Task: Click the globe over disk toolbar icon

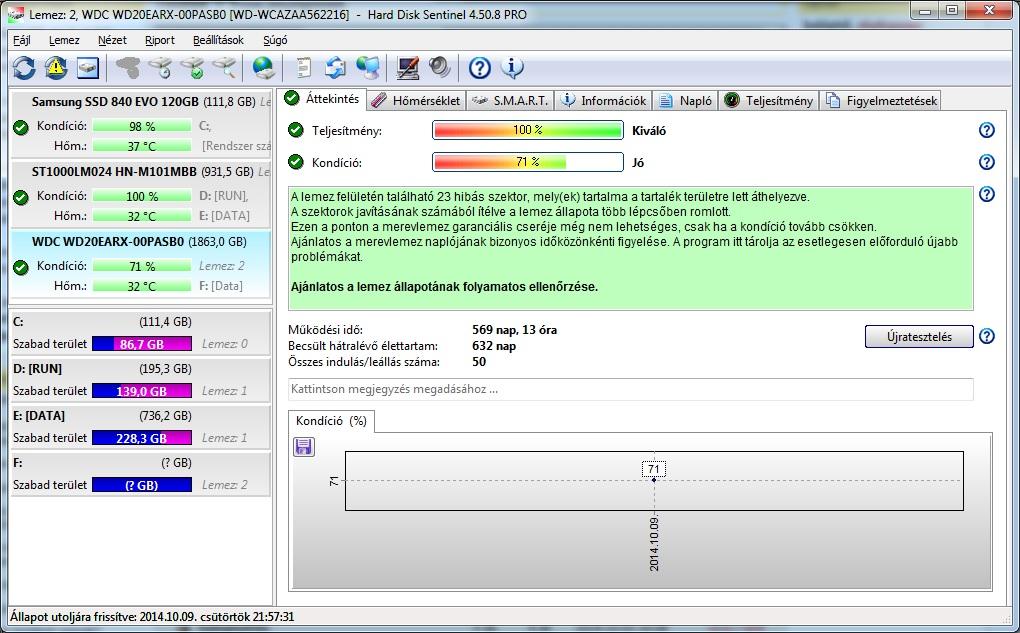Action: click(x=263, y=68)
